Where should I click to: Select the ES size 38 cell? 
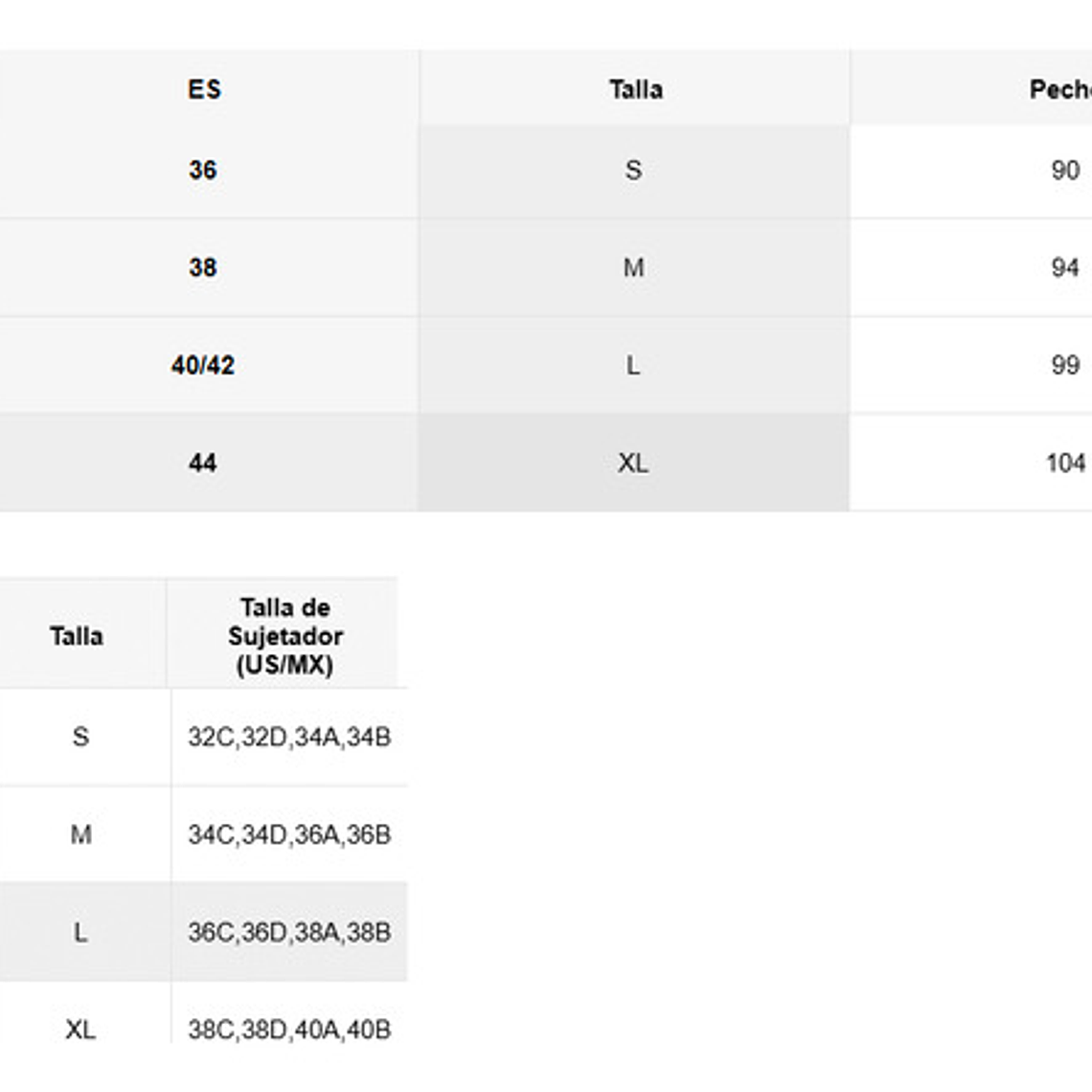pyautogui.click(x=203, y=267)
